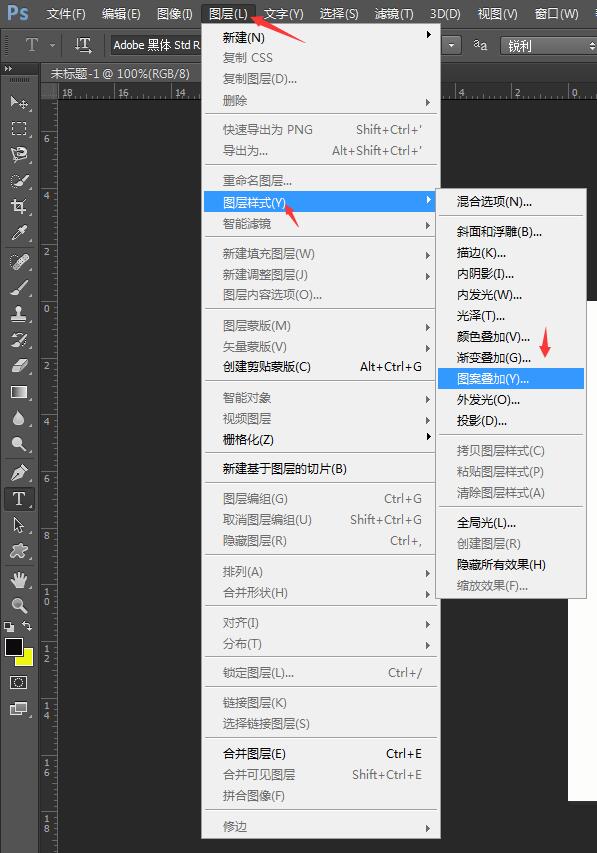
Task: Choose 图案叠加(Y)... from layer style submenu
Action: coord(510,379)
